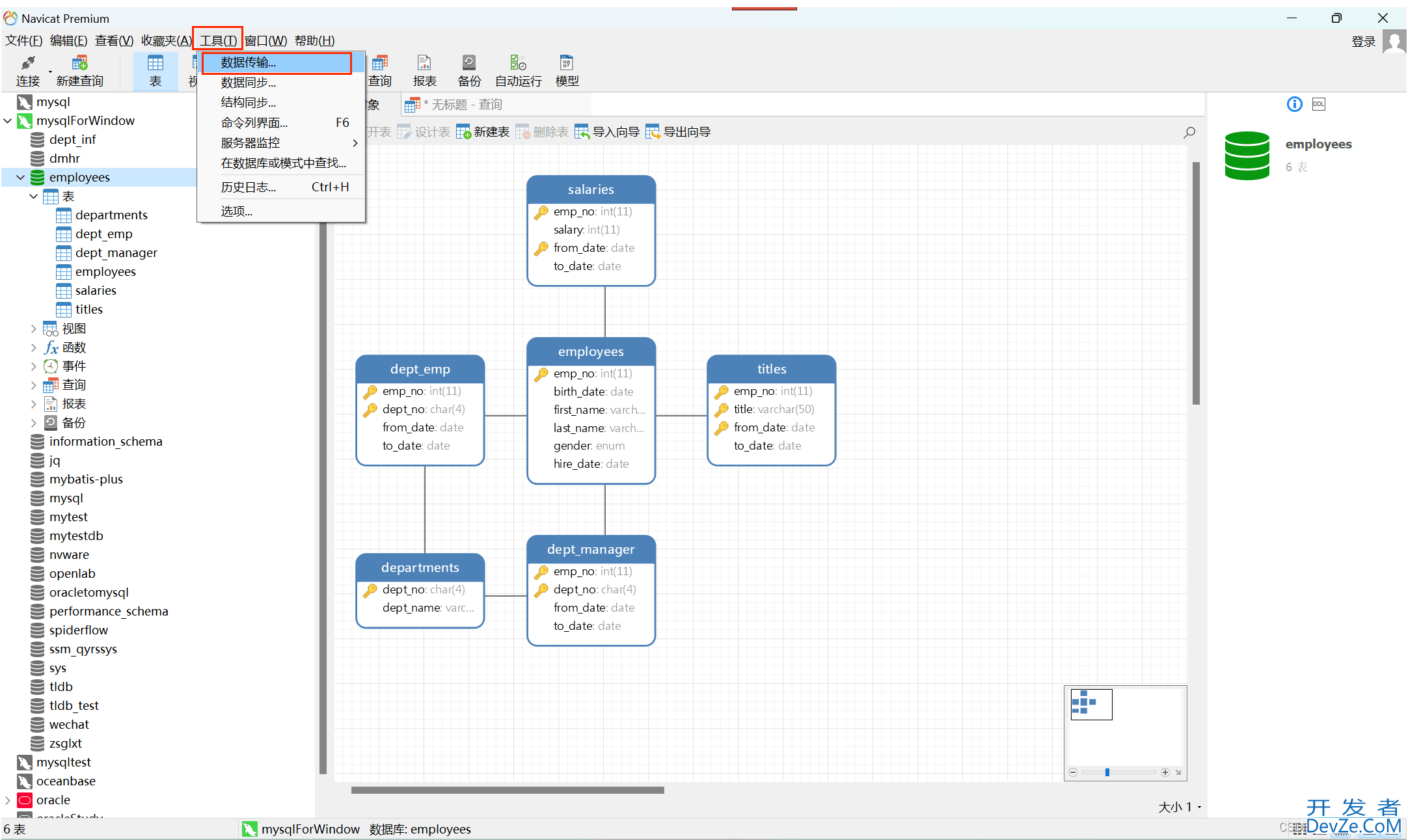Choose 在数据库或模式中查找 entry
This screenshot has height=840, width=1408.
281,163
